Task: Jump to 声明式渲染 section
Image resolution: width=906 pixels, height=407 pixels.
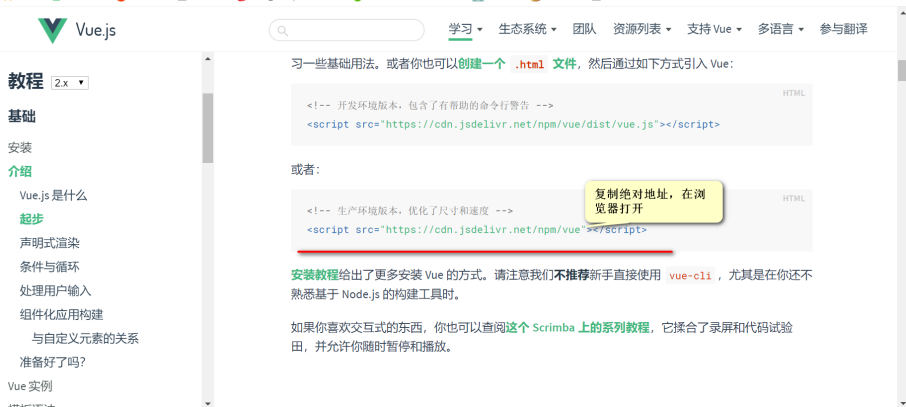Action: [x=50, y=243]
